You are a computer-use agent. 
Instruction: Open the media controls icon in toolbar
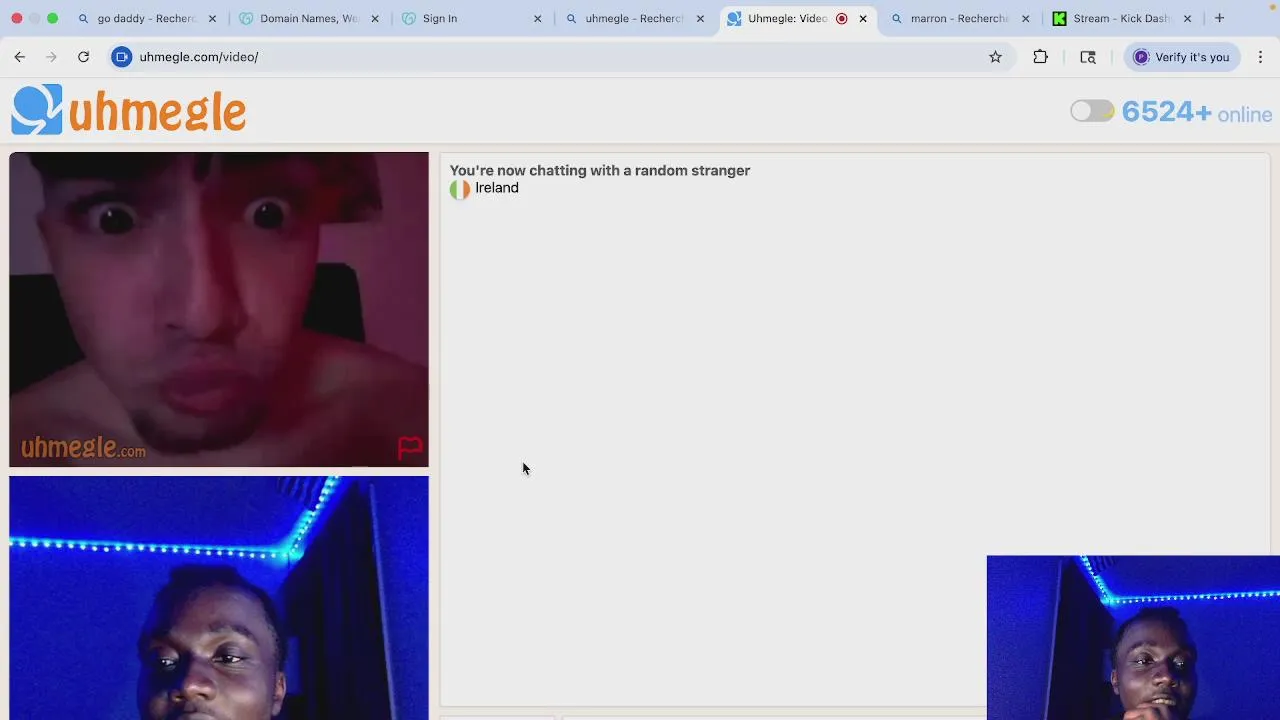(1088, 57)
